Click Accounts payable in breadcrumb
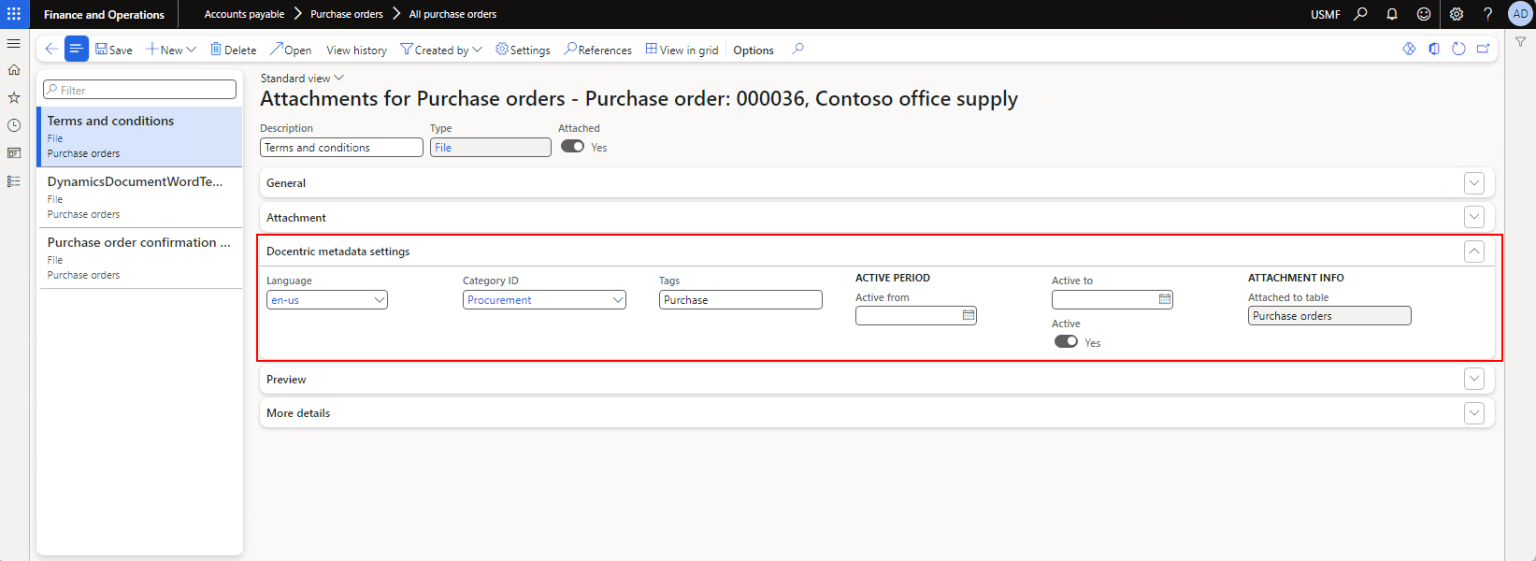1536x561 pixels. click(x=244, y=14)
